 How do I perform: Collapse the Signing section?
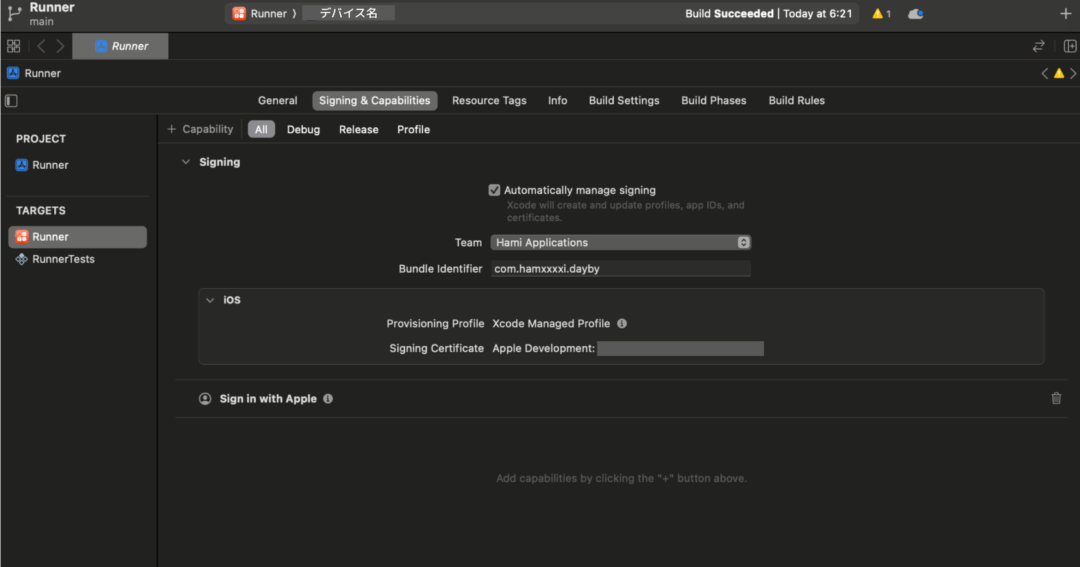[x=186, y=163]
